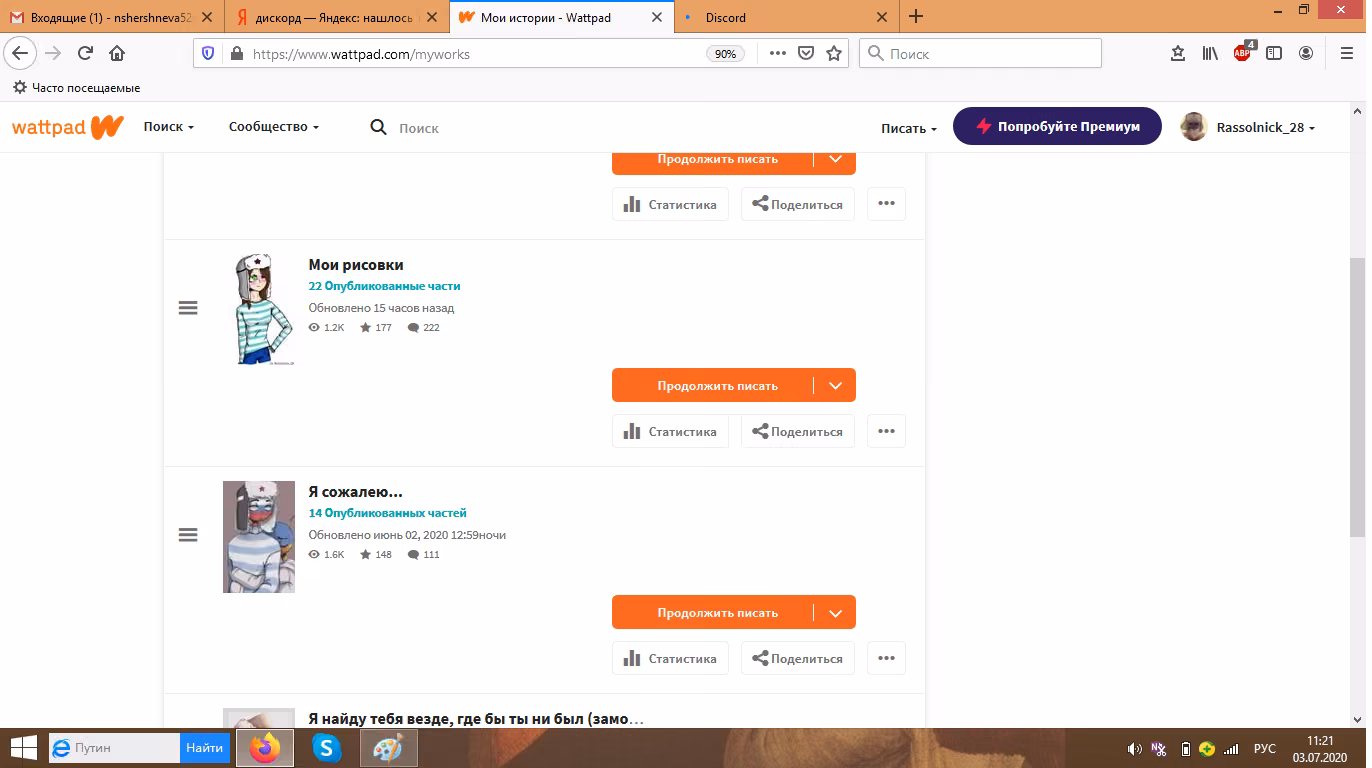Screen dimensions: 1372x768
Task: Adjust volume from the system tray
Action: pyautogui.click(x=1134, y=749)
